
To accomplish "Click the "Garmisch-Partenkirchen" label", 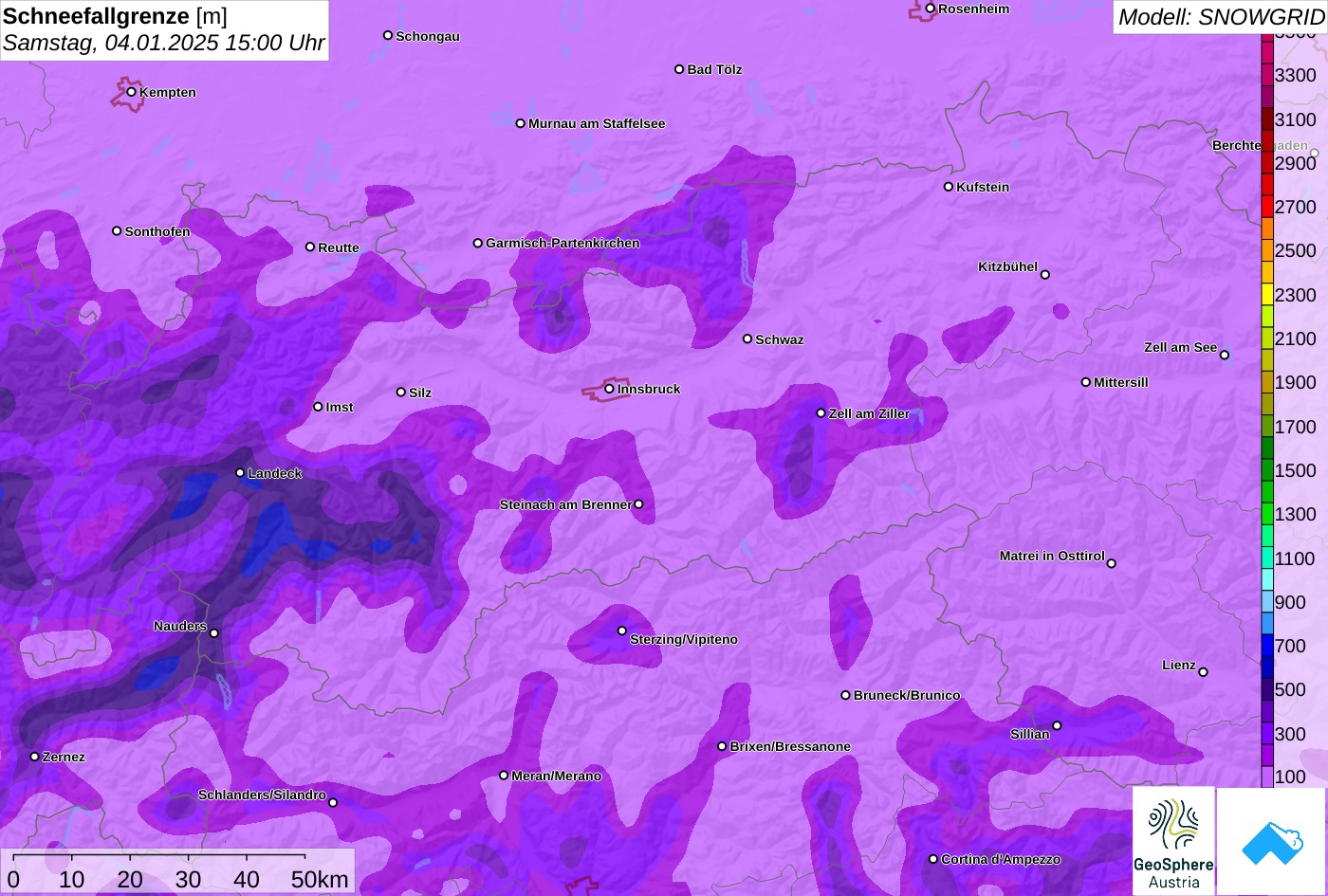I will 563,243.
